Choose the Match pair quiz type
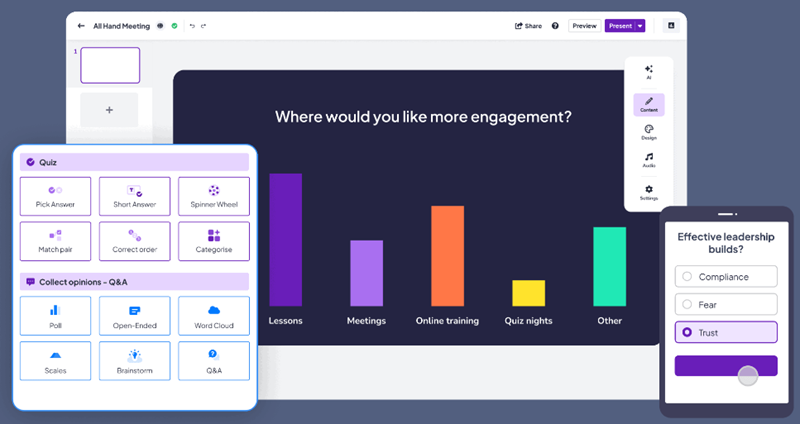This screenshot has width=800, height=424. coord(56,241)
